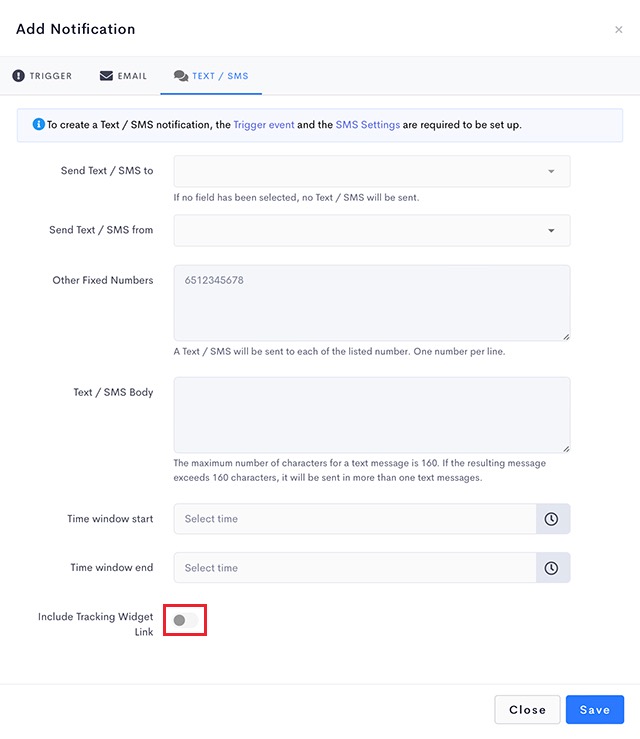
Task: Open clock picker for Time window end
Action: (552, 567)
